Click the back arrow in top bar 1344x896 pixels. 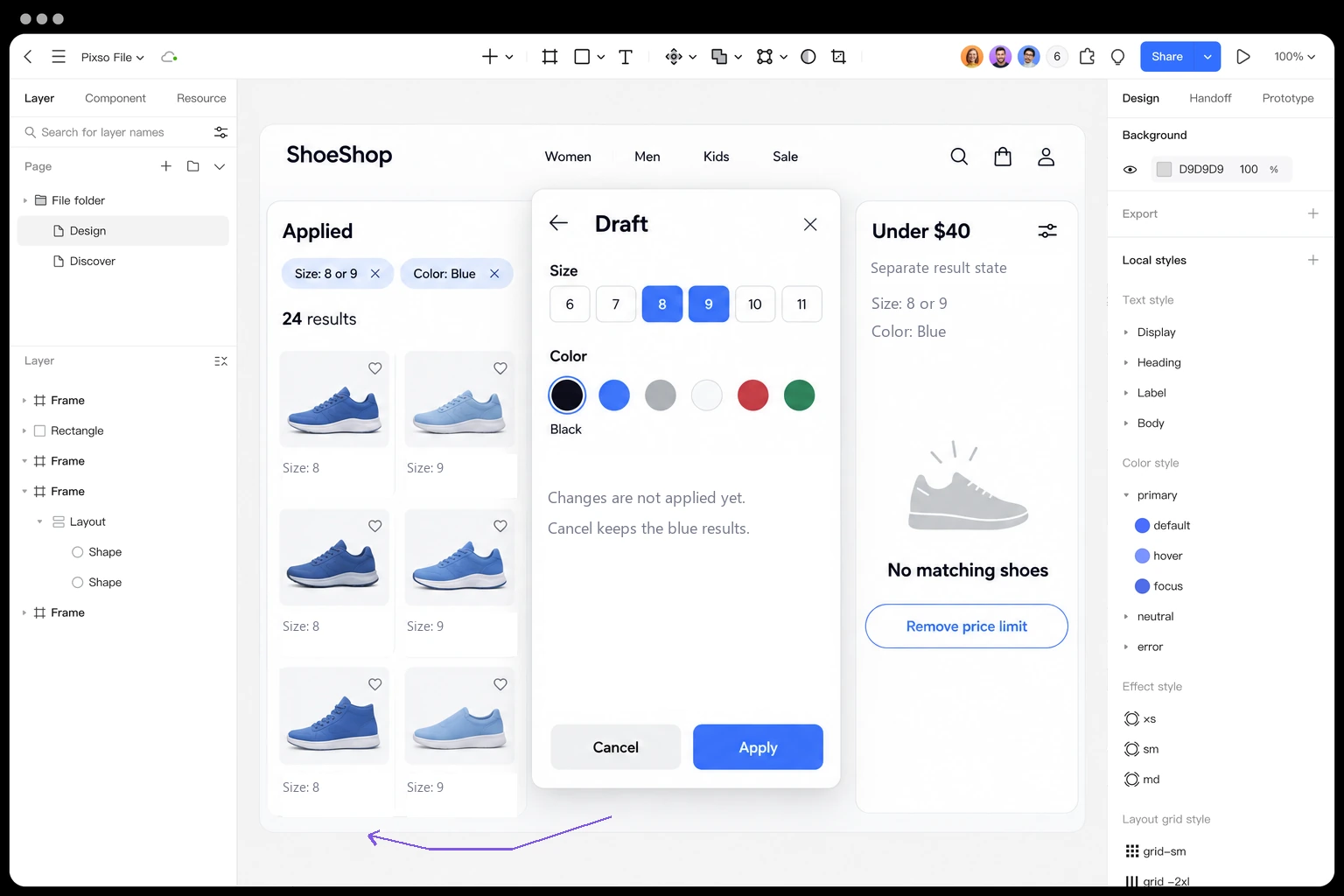pos(28,57)
